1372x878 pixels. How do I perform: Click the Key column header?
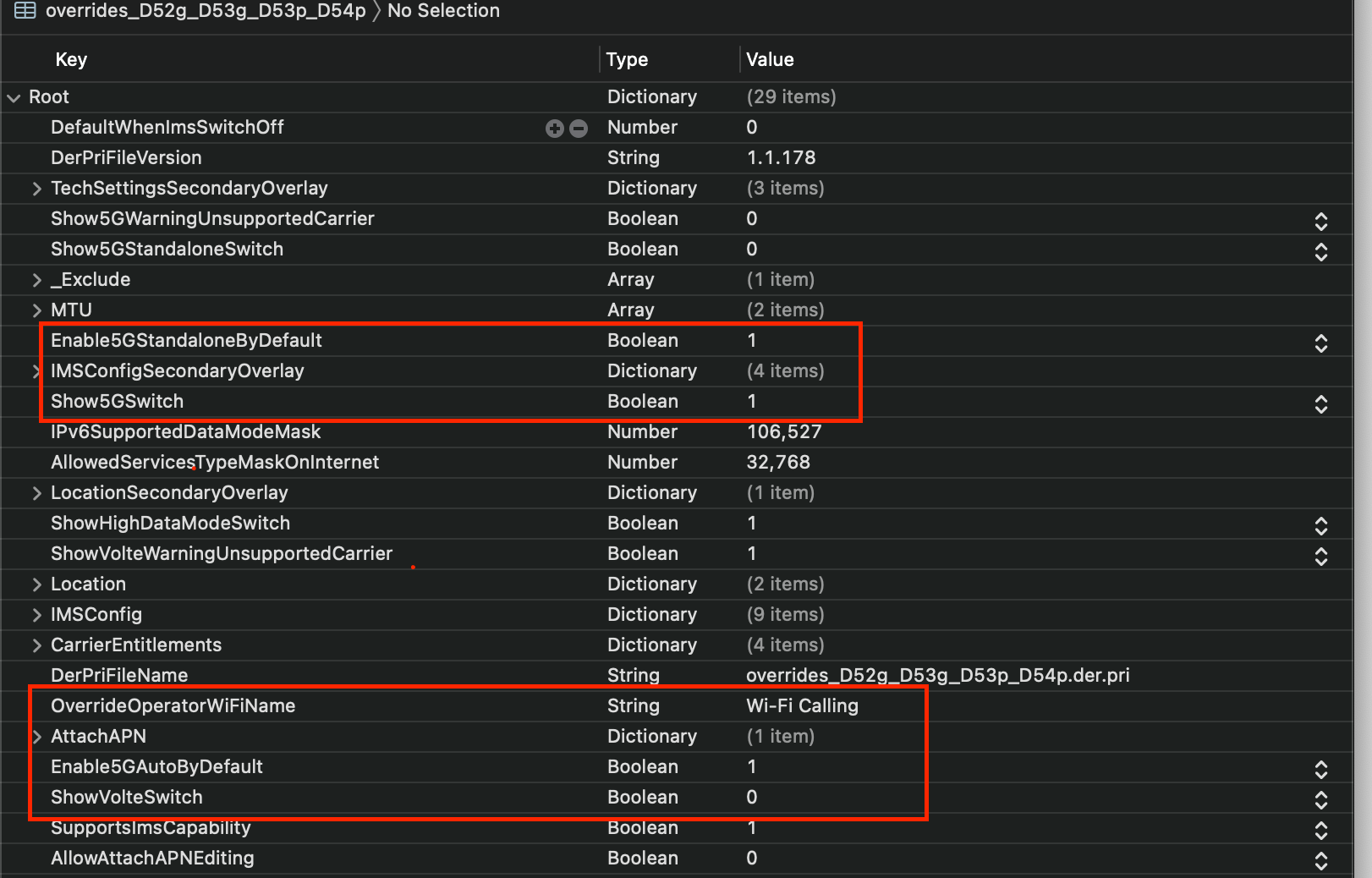tap(71, 59)
